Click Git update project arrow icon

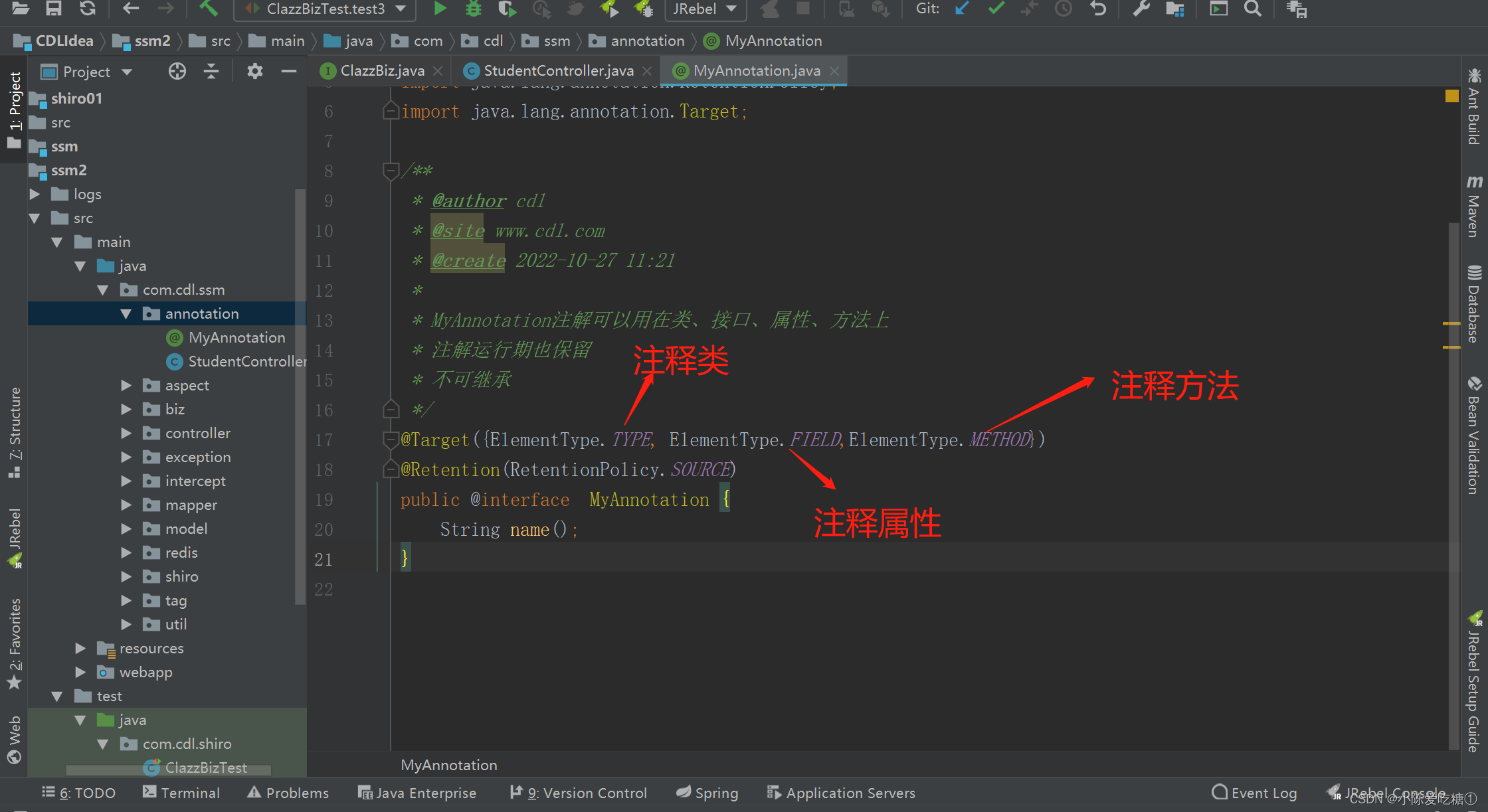(x=962, y=9)
